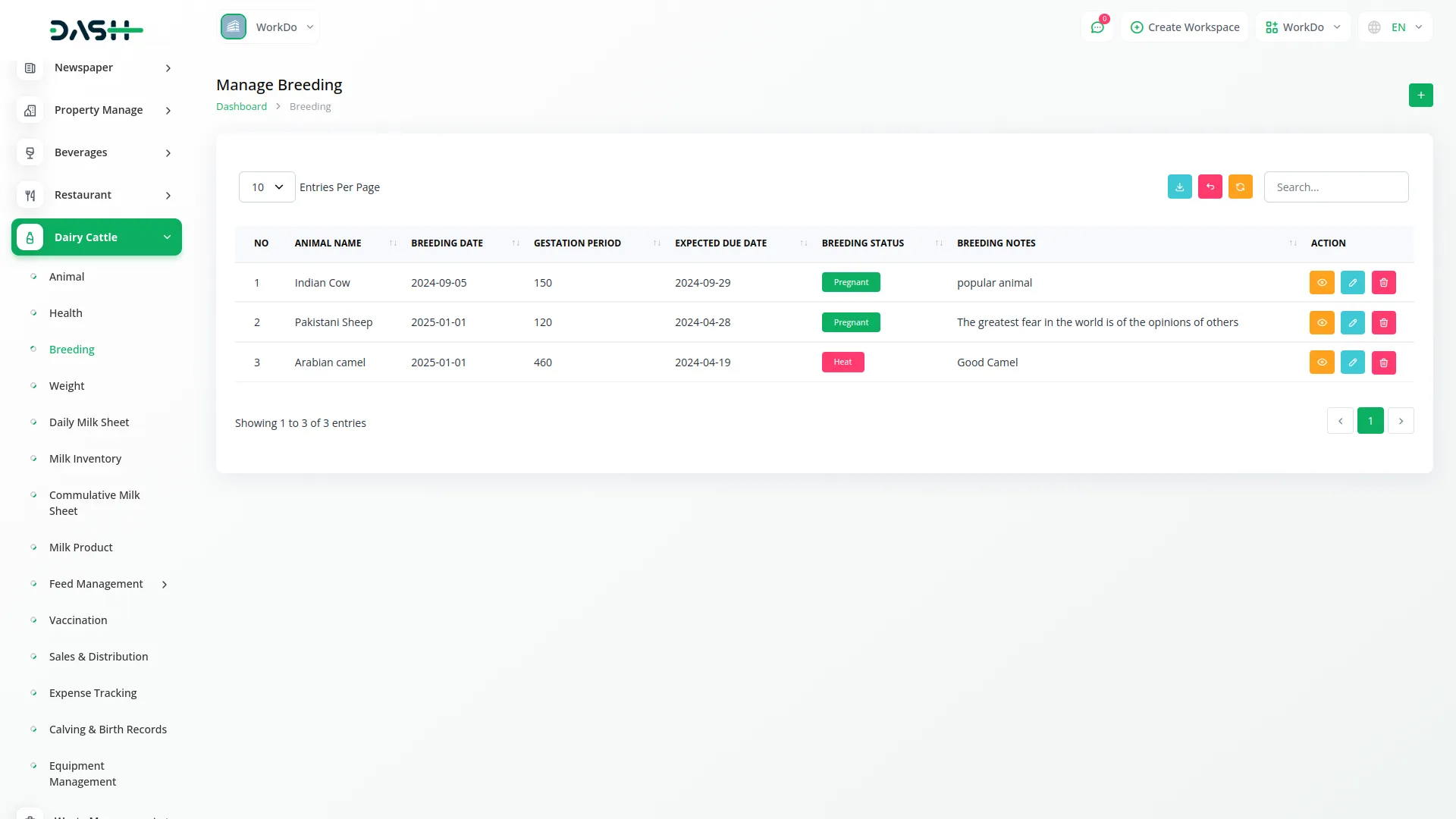Click the Create Workspace button
The height and width of the screenshot is (819, 1456).
1185,27
